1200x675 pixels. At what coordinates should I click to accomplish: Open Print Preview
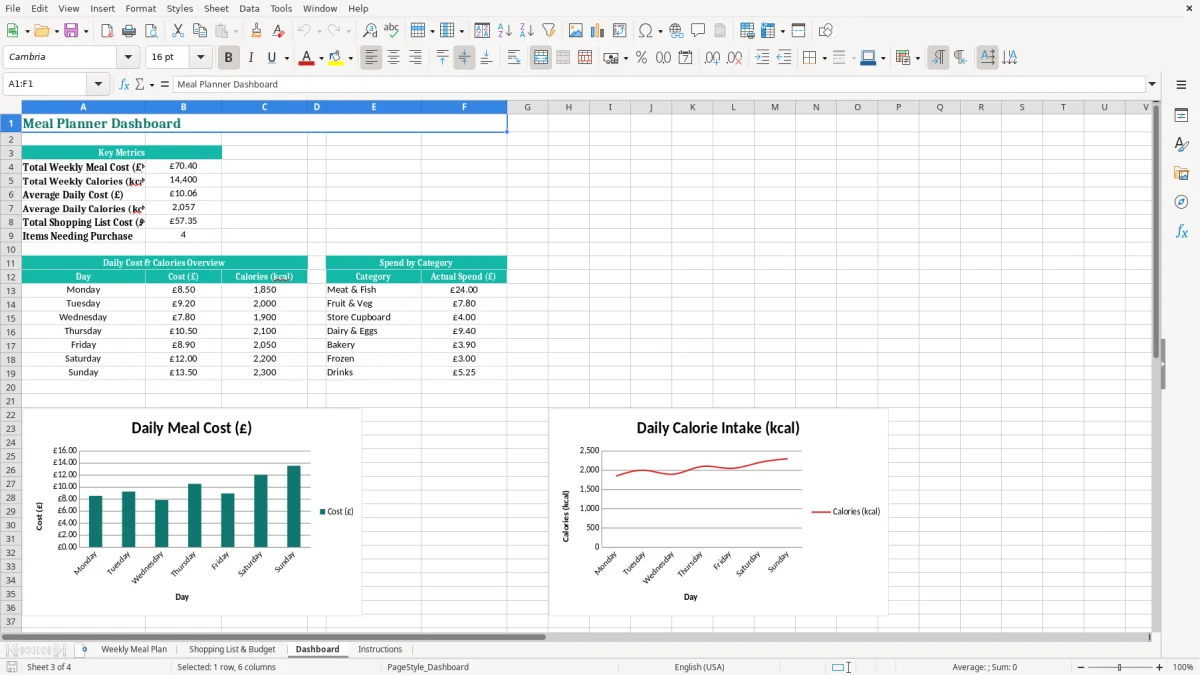pyautogui.click(x=151, y=31)
